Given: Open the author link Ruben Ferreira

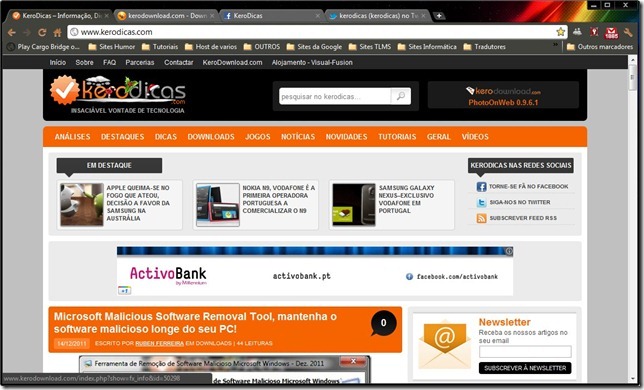Looking at the screenshot, I should 159,343.
